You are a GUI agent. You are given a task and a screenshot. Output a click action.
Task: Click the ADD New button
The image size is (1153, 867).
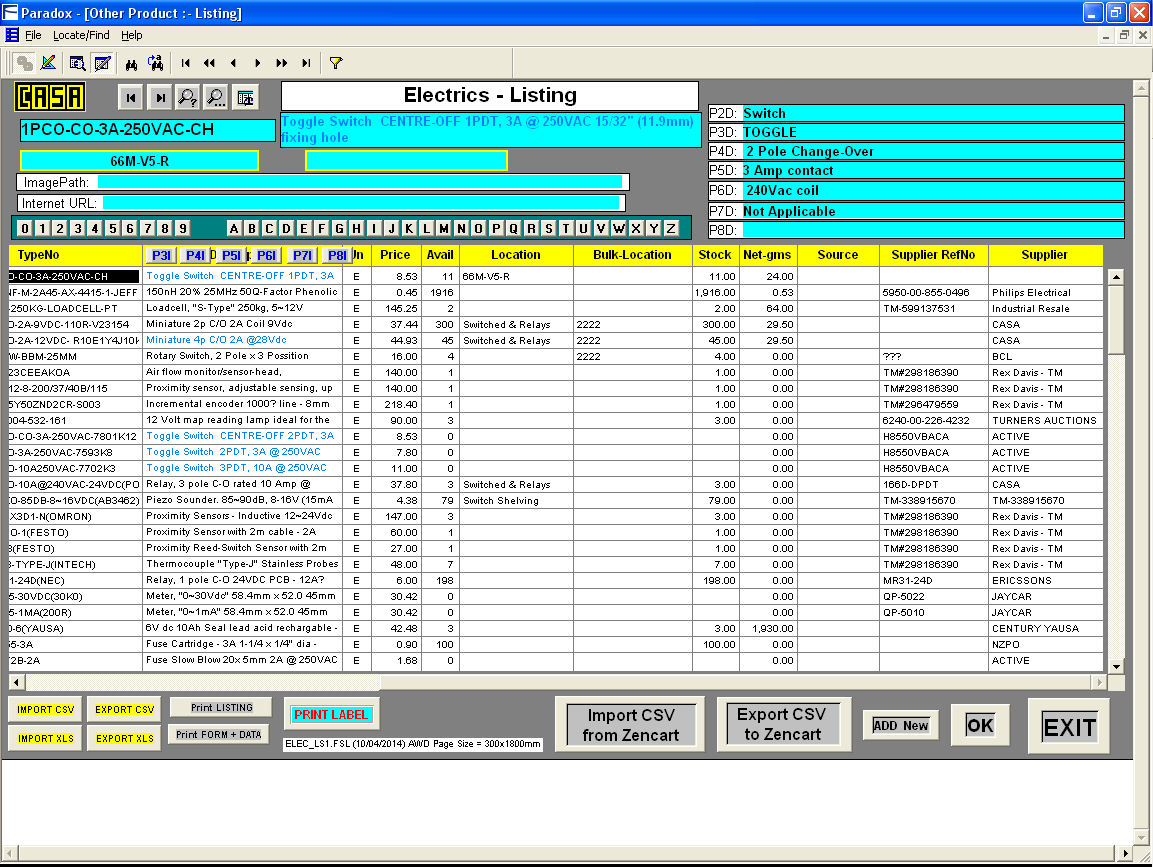901,726
